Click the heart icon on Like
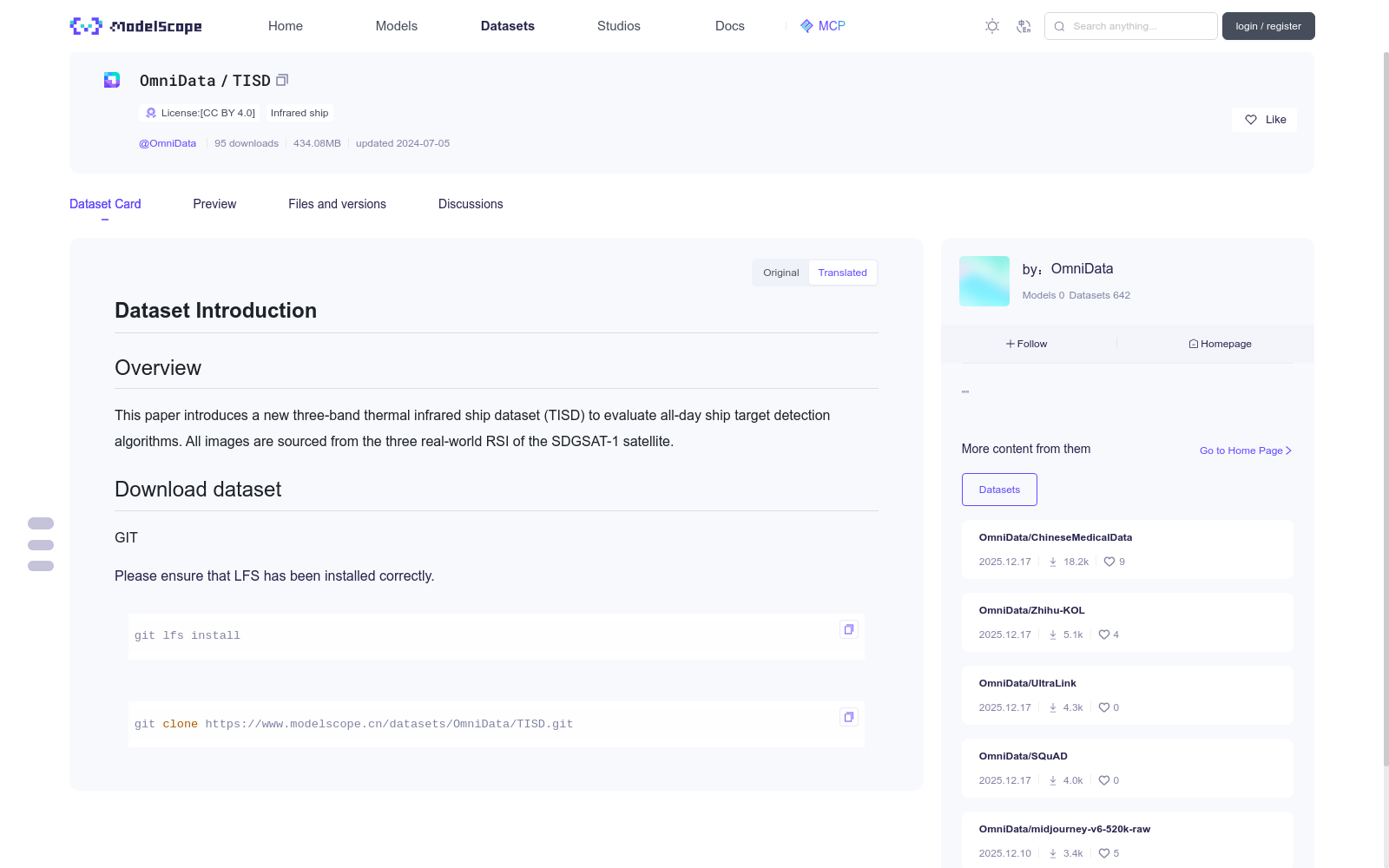This screenshot has width=1389, height=868. tap(1251, 120)
